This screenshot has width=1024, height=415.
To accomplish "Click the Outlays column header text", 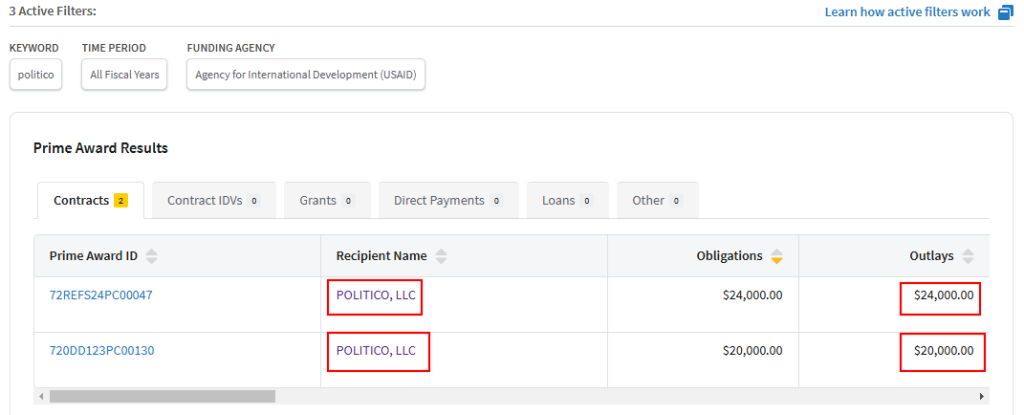I will (x=932, y=256).
